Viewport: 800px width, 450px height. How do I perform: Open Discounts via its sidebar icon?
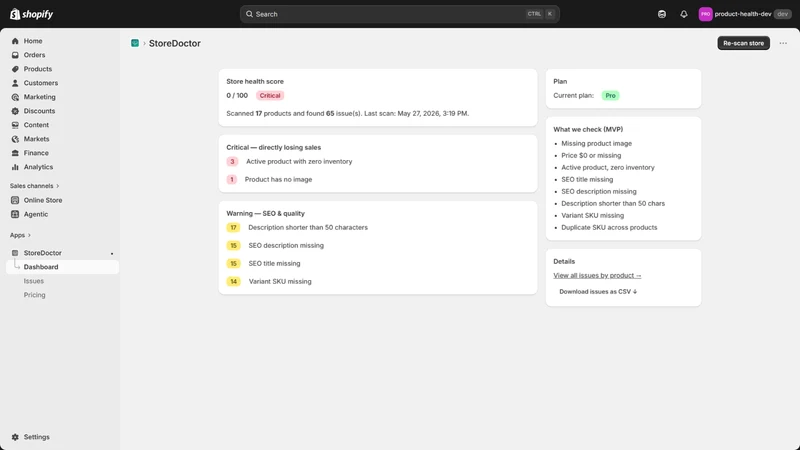(15, 111)
